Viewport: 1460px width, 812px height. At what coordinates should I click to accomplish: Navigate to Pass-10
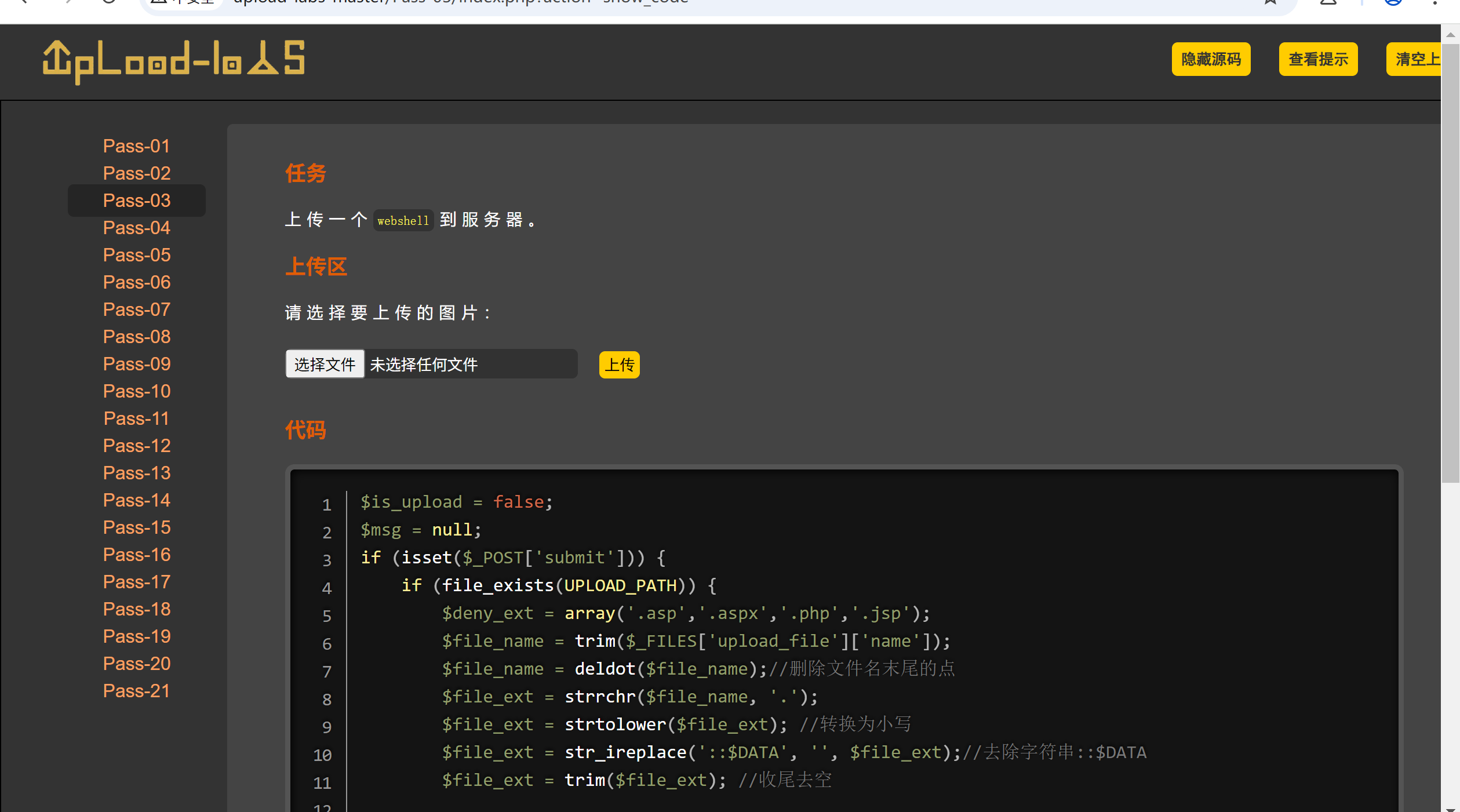pyautogui.click(x=137, y=391)
